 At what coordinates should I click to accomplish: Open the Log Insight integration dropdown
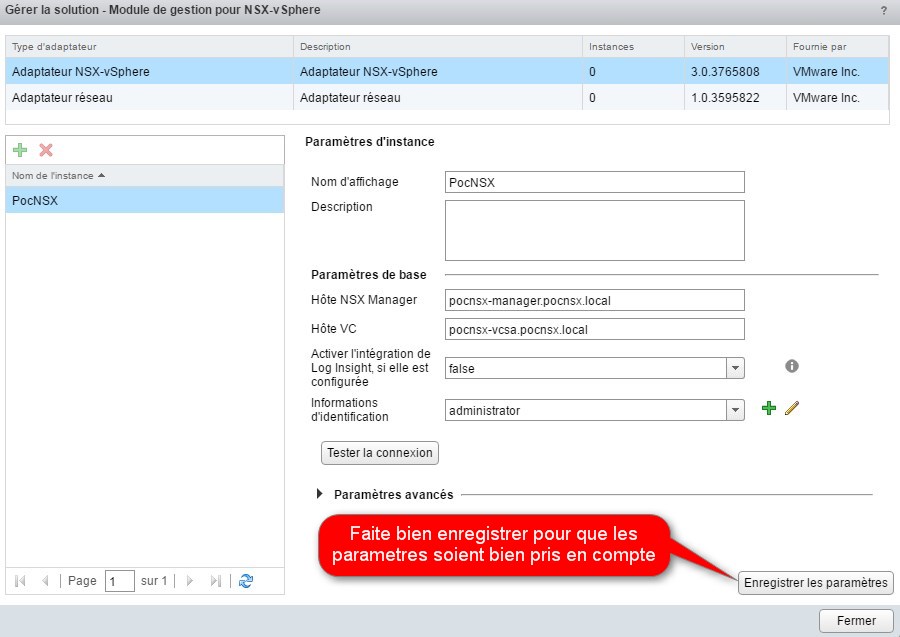[735, 368]
